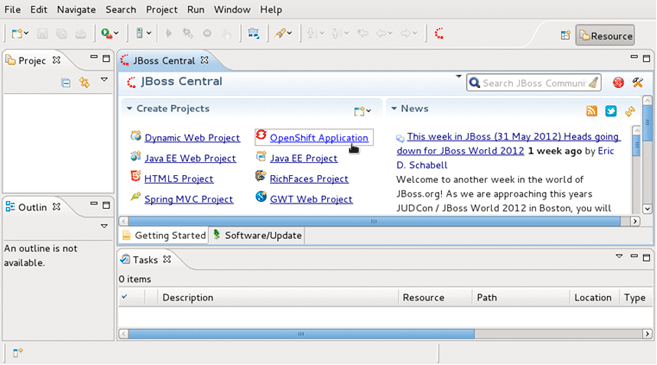Click the Spring MVC Project link
The image size is (657, 365).
coord(189,199)
